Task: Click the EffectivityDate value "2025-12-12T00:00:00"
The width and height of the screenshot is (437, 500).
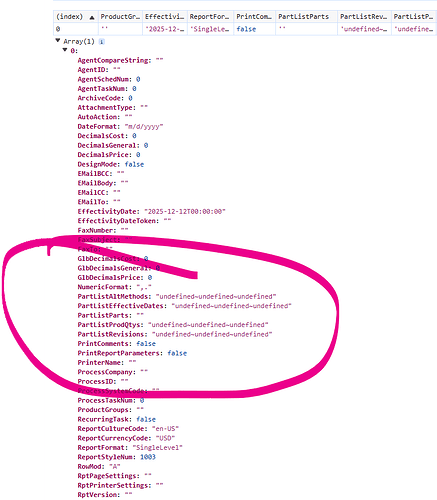Action: click(x=185, y=211)
